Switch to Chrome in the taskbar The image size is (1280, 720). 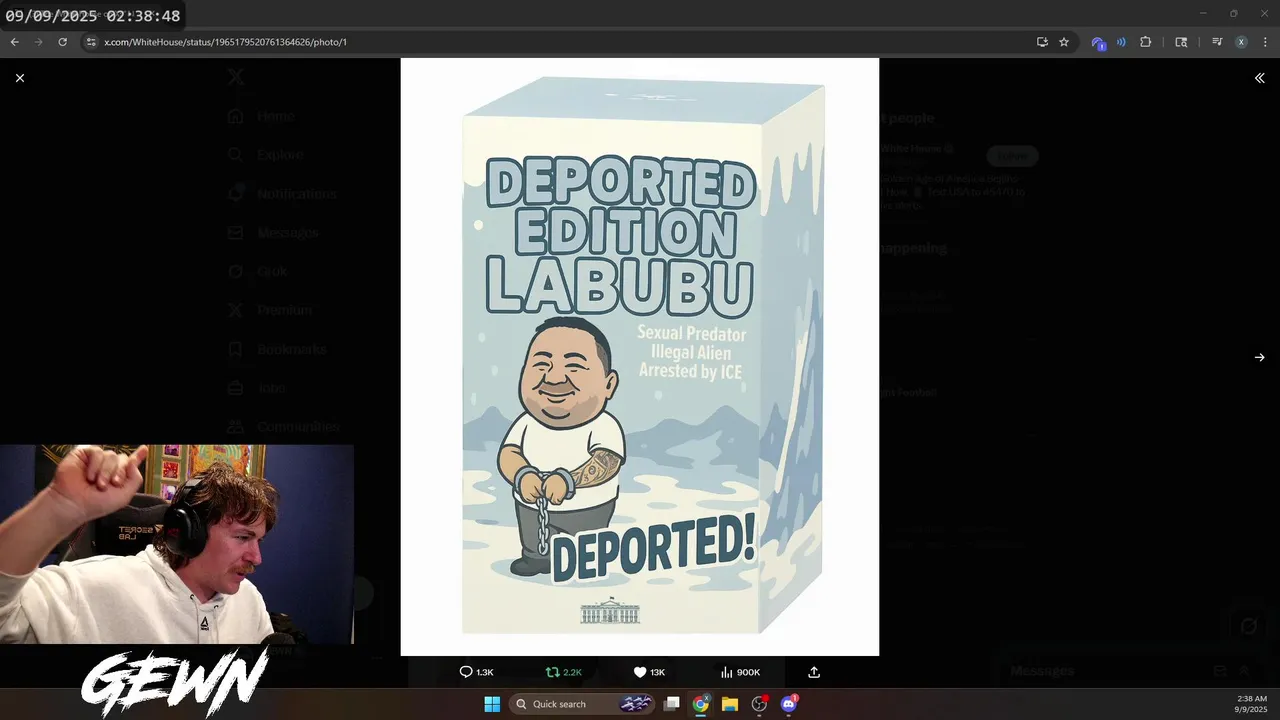tap(701, 704)
